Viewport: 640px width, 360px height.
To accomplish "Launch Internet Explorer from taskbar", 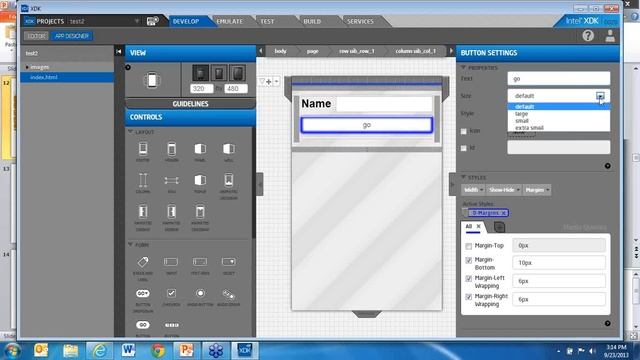I will (99, 351).
